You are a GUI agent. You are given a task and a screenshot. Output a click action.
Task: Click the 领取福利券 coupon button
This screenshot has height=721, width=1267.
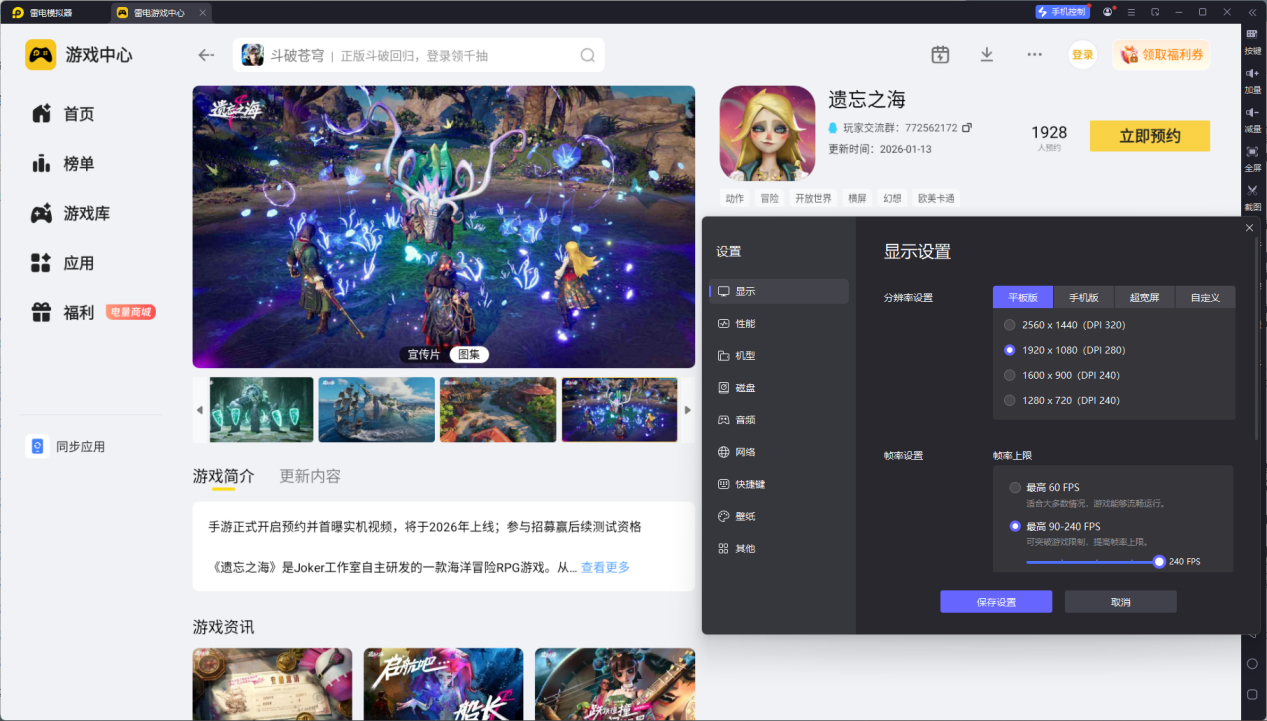click(1161, 55)
